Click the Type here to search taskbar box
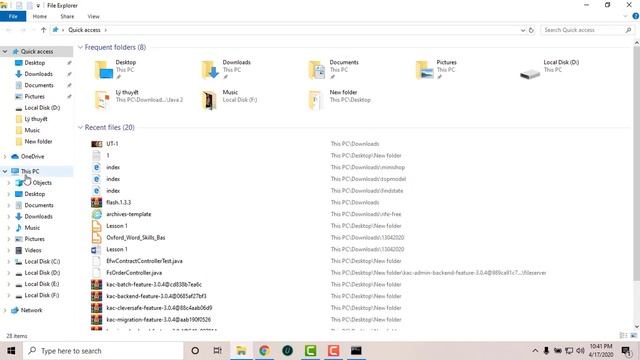 103,351
